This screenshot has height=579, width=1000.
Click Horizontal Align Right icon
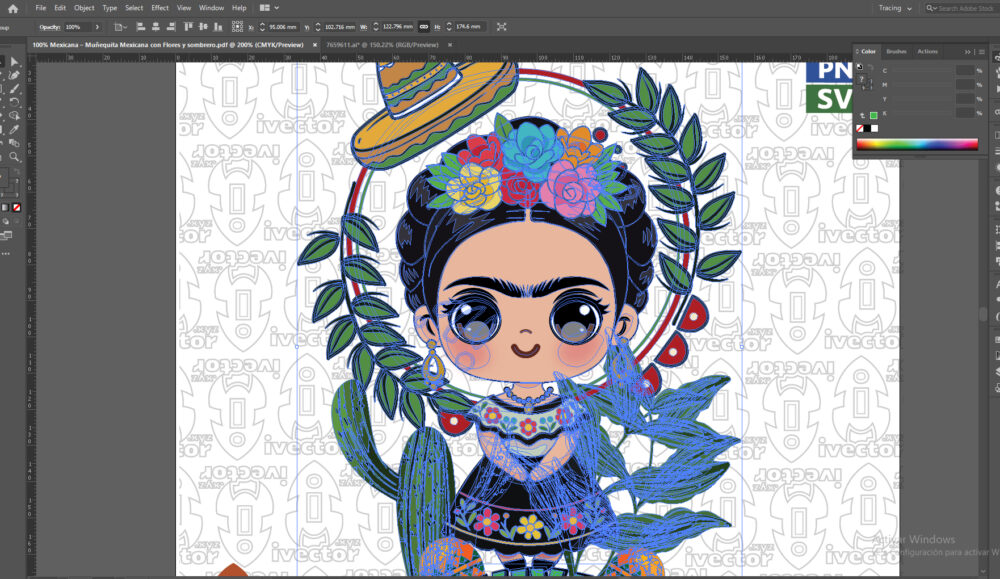(x=171, y=27)
